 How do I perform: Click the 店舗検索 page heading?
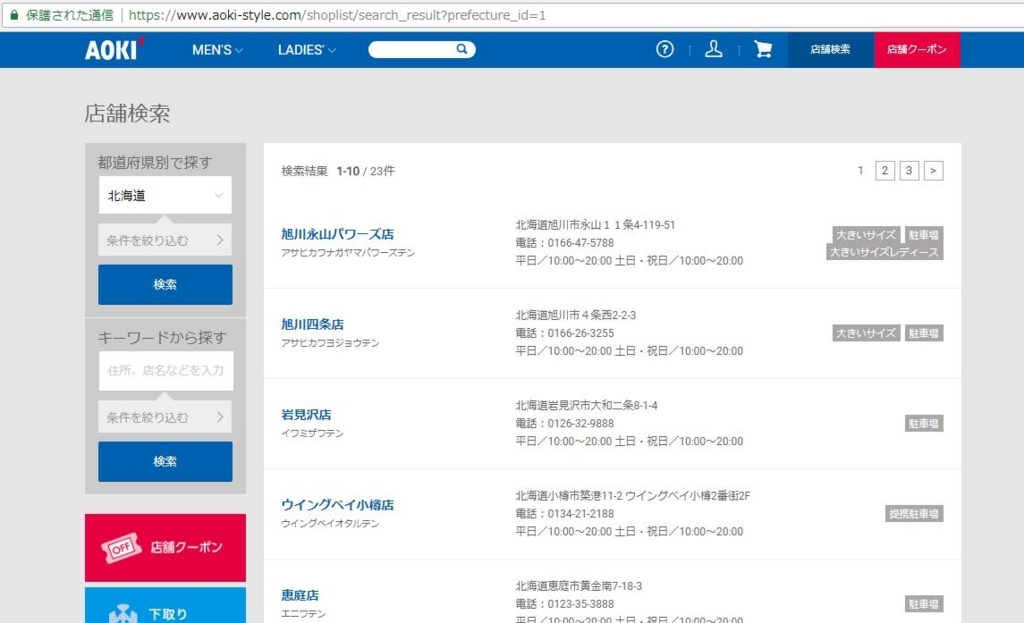(127, 113)
